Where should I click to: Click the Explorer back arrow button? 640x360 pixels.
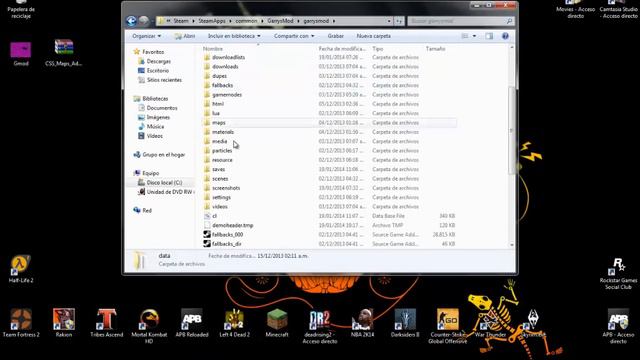click(131, 21)
